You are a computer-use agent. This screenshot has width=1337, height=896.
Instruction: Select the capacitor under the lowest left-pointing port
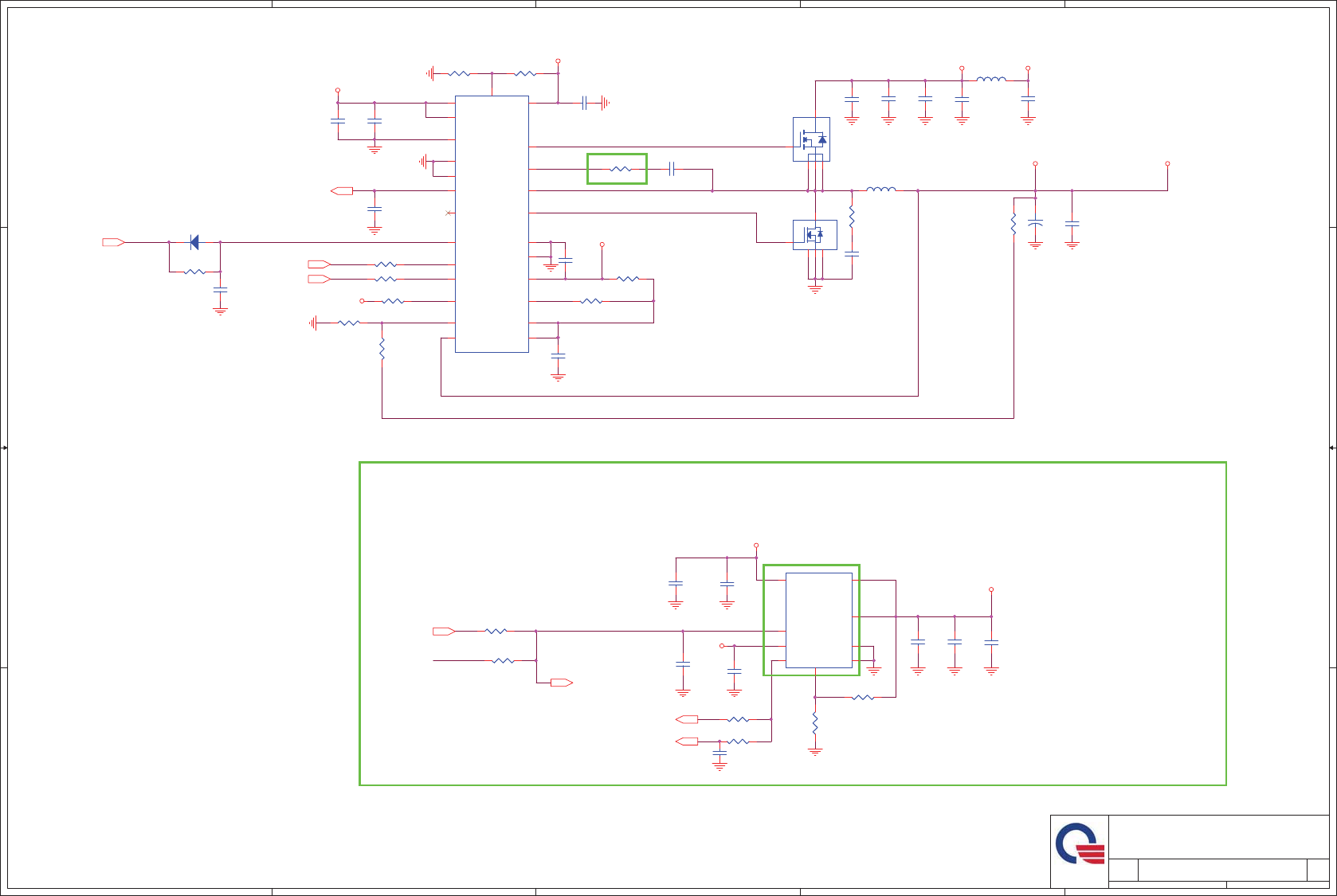719,753
